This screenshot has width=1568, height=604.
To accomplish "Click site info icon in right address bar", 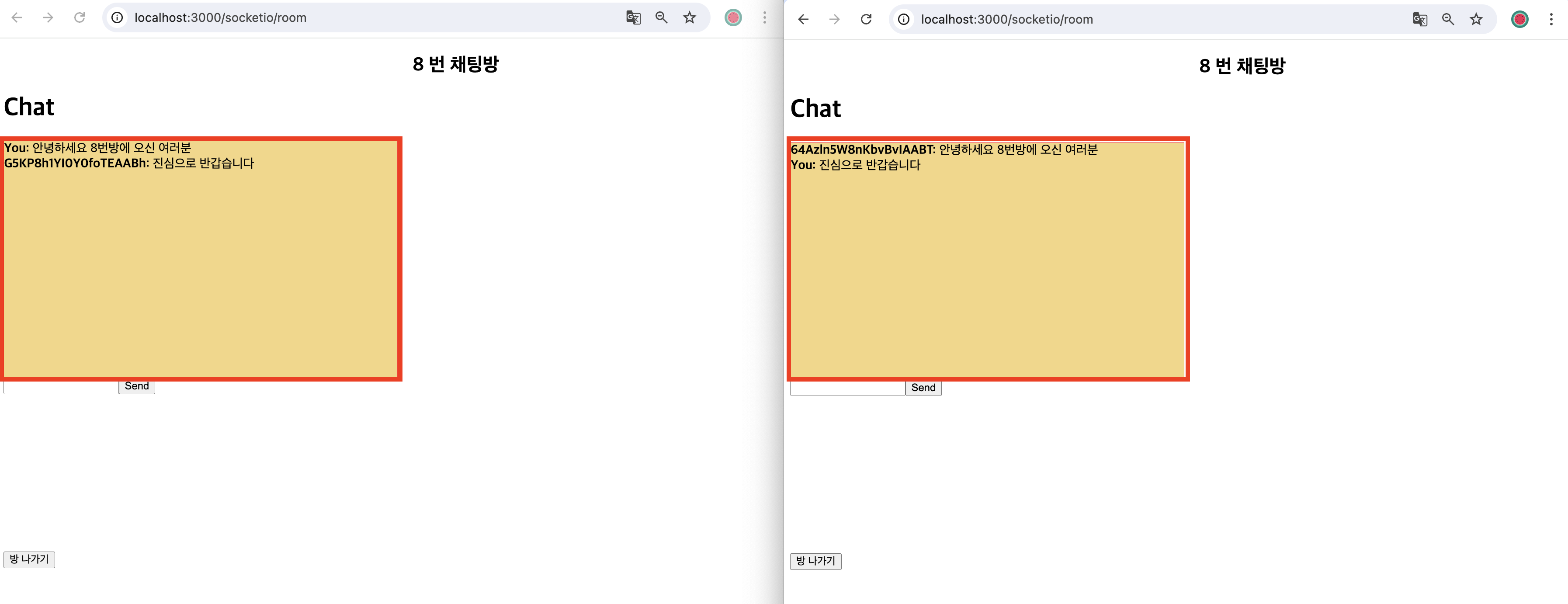I will point(904,20).
